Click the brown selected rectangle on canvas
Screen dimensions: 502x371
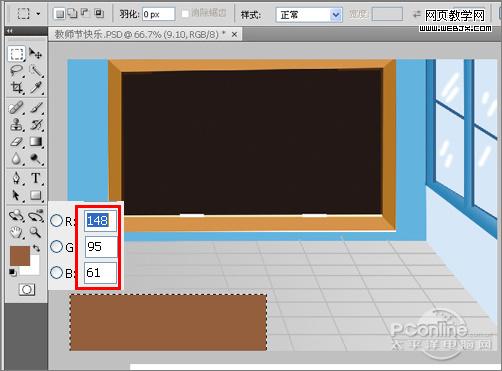point(168,323)
